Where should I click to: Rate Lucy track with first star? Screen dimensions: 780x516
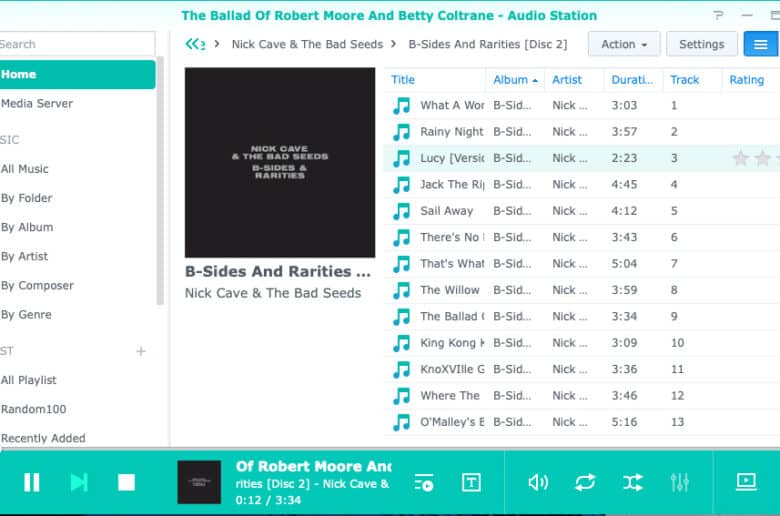point(741,158)
